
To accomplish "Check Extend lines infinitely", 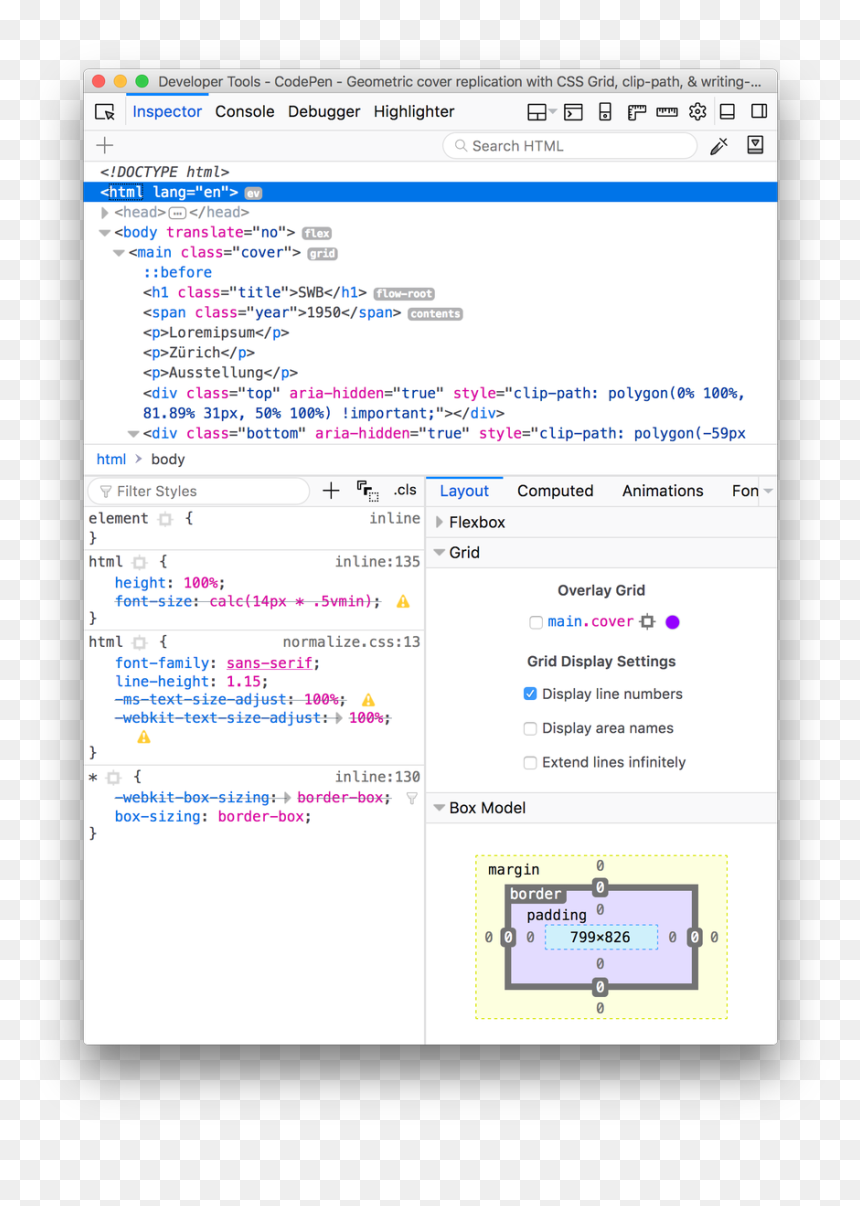I will click(530, 763).
